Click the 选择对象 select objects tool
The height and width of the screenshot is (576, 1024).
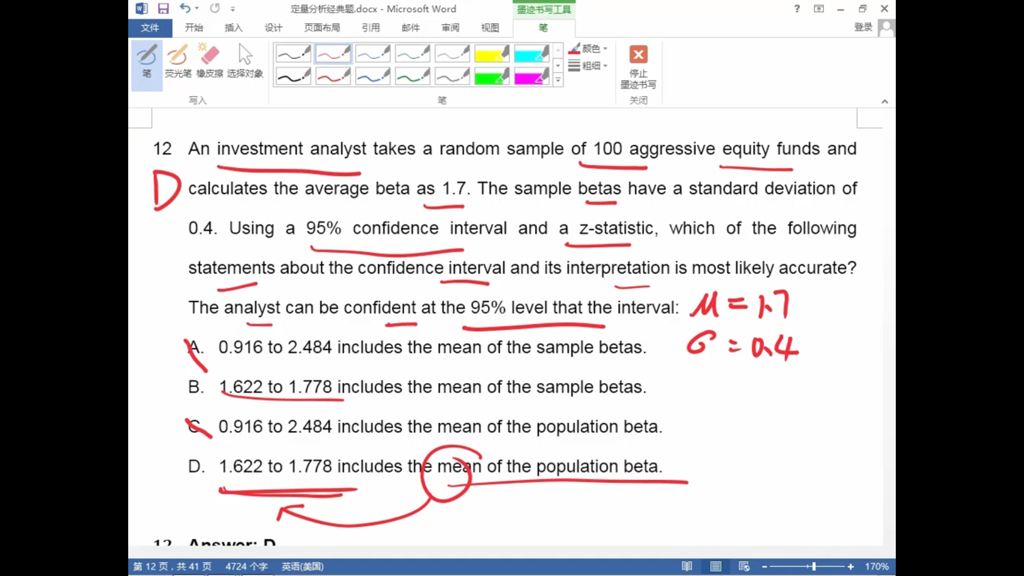point(244,61)
